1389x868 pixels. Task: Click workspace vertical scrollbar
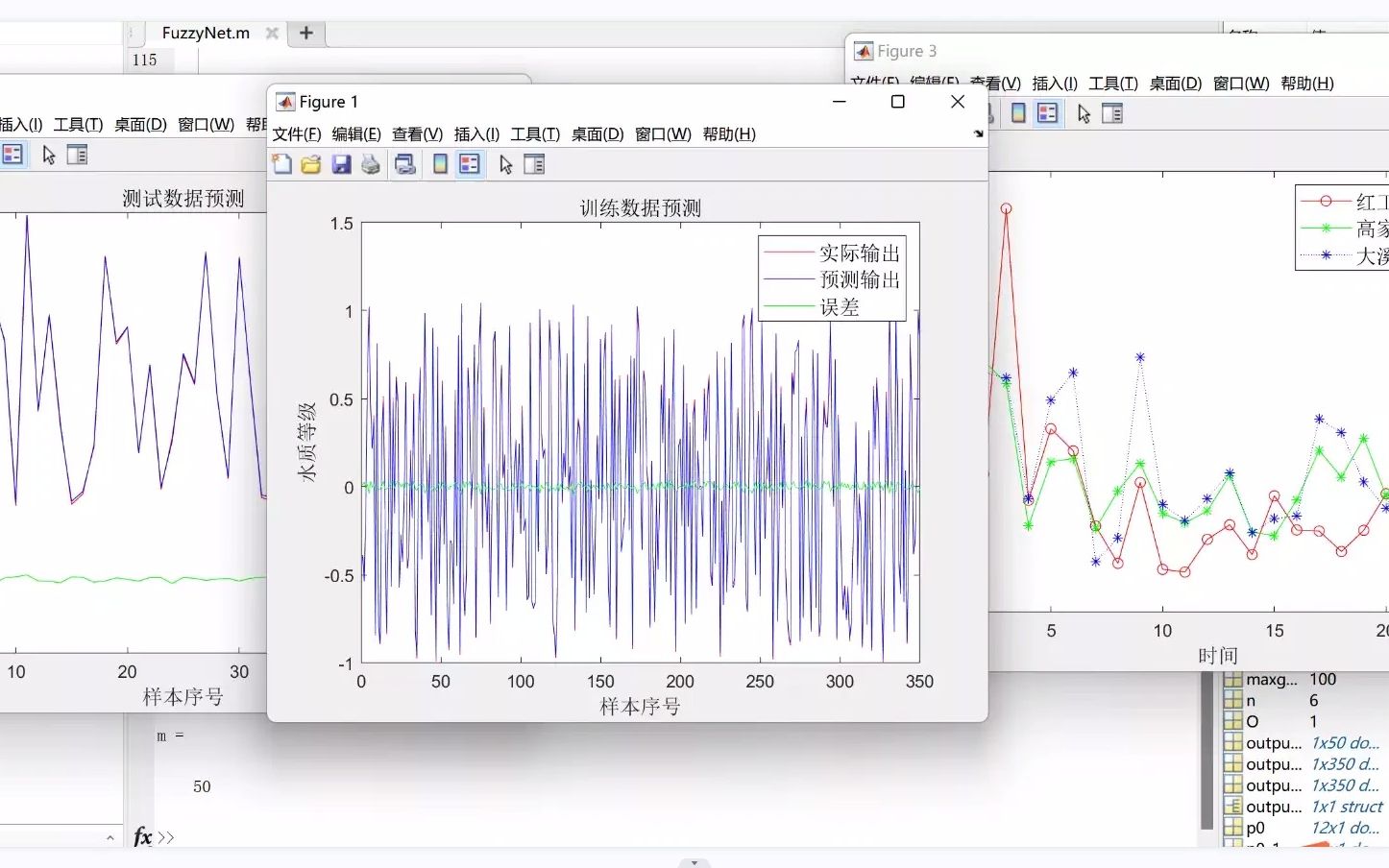[x=1207, y=751]
